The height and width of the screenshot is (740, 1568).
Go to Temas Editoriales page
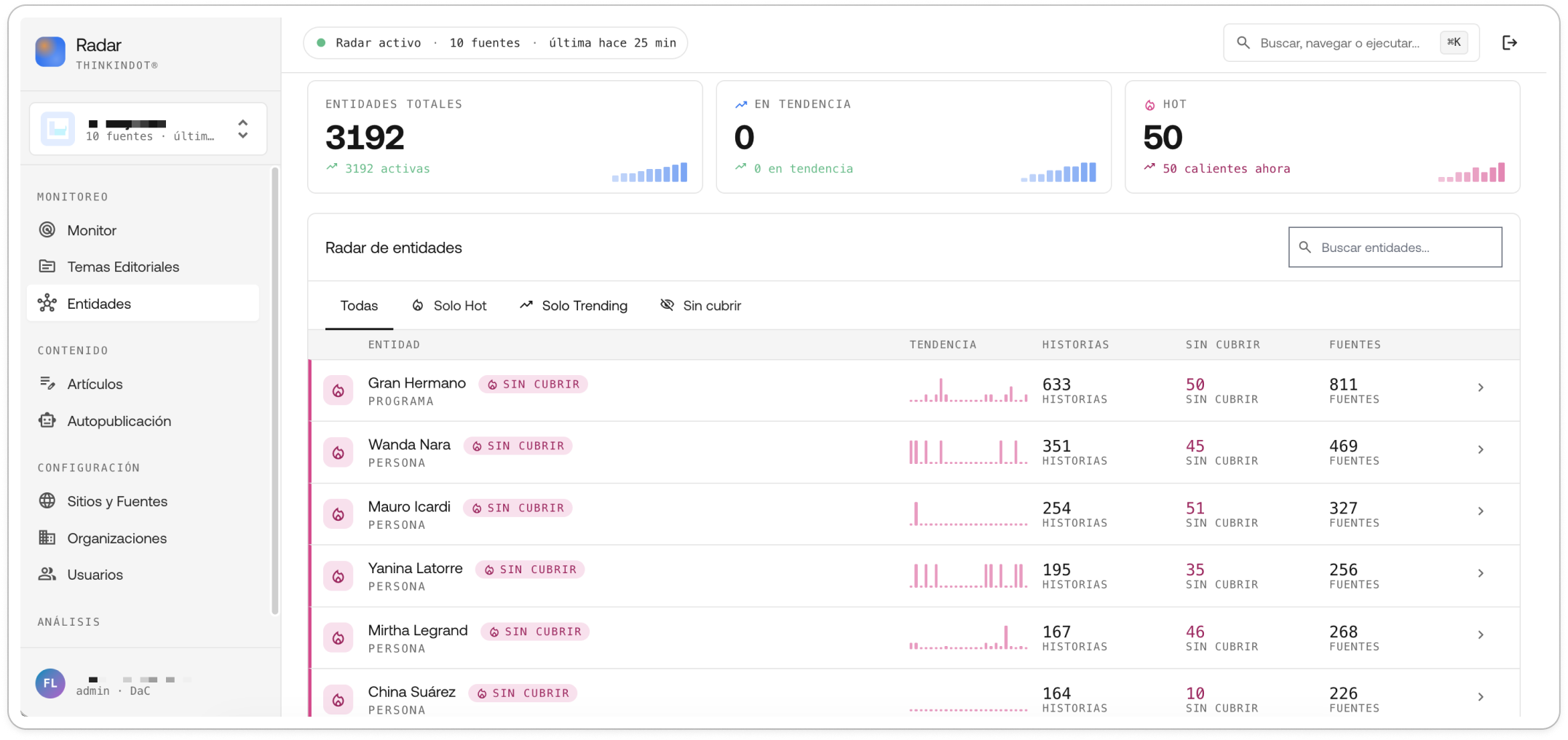(x=143, y=267)
